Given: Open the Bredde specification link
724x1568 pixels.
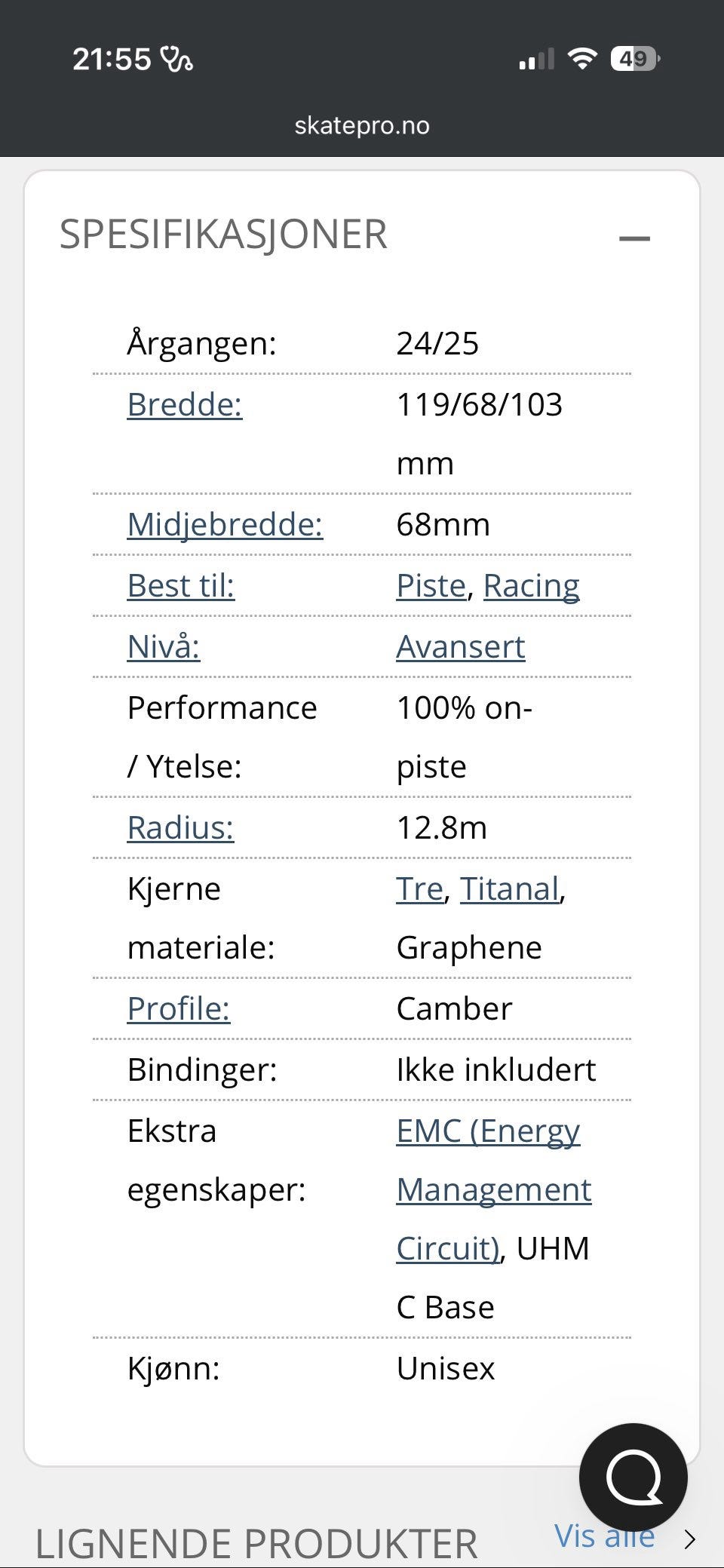Looking at the screenshot, I should [x=185, y=404].
